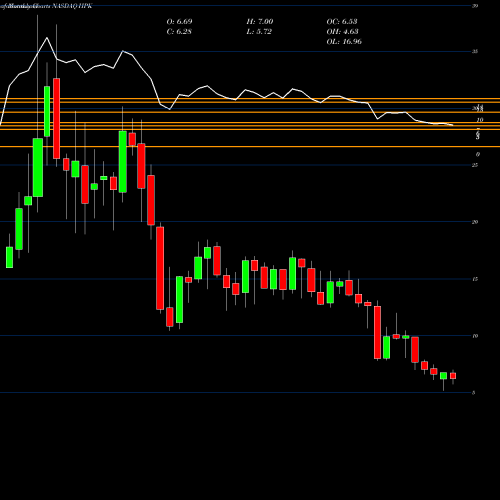Select the low value L: 5.72

coord(259,32)
